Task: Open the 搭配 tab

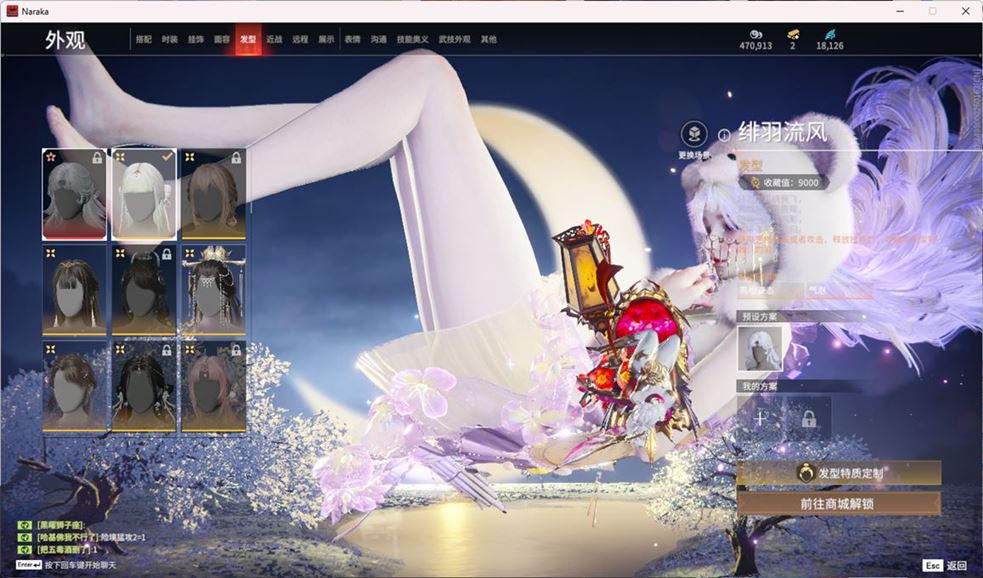Action: 144,39
